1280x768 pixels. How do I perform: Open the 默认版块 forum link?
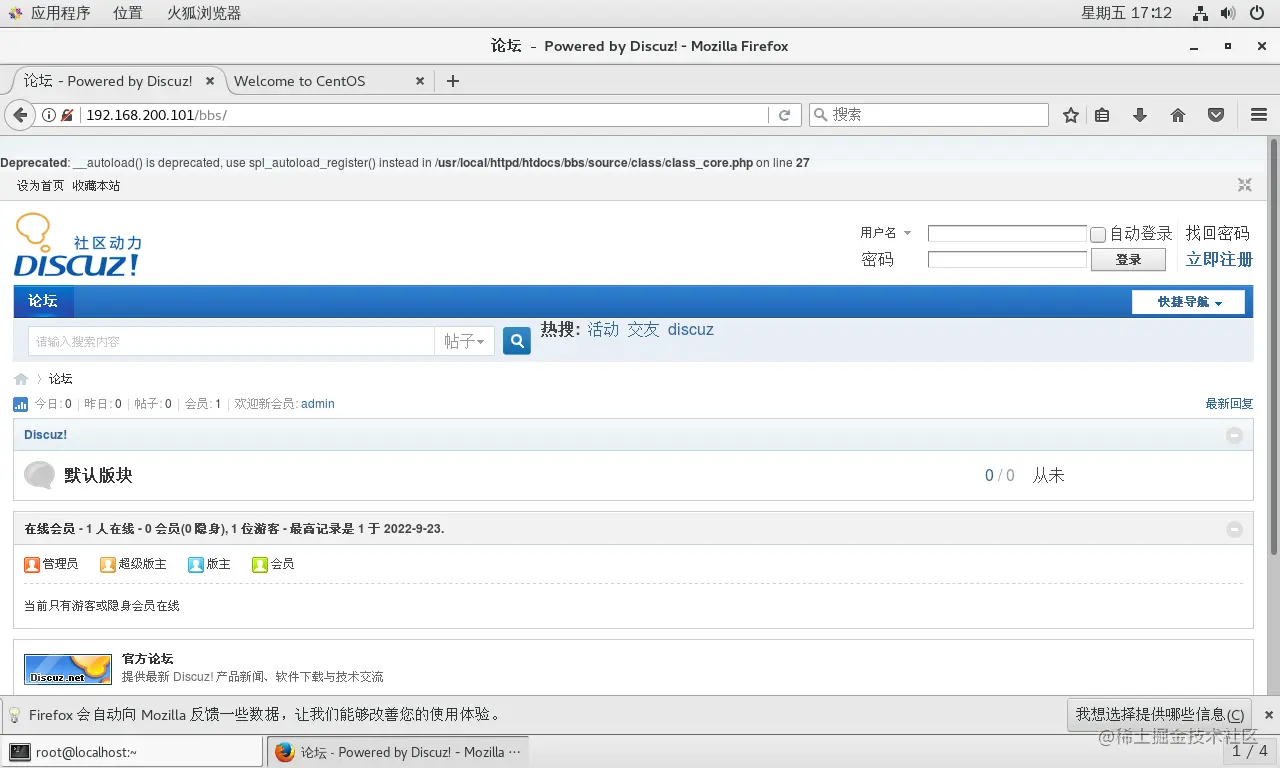click(x=98, y=475)
